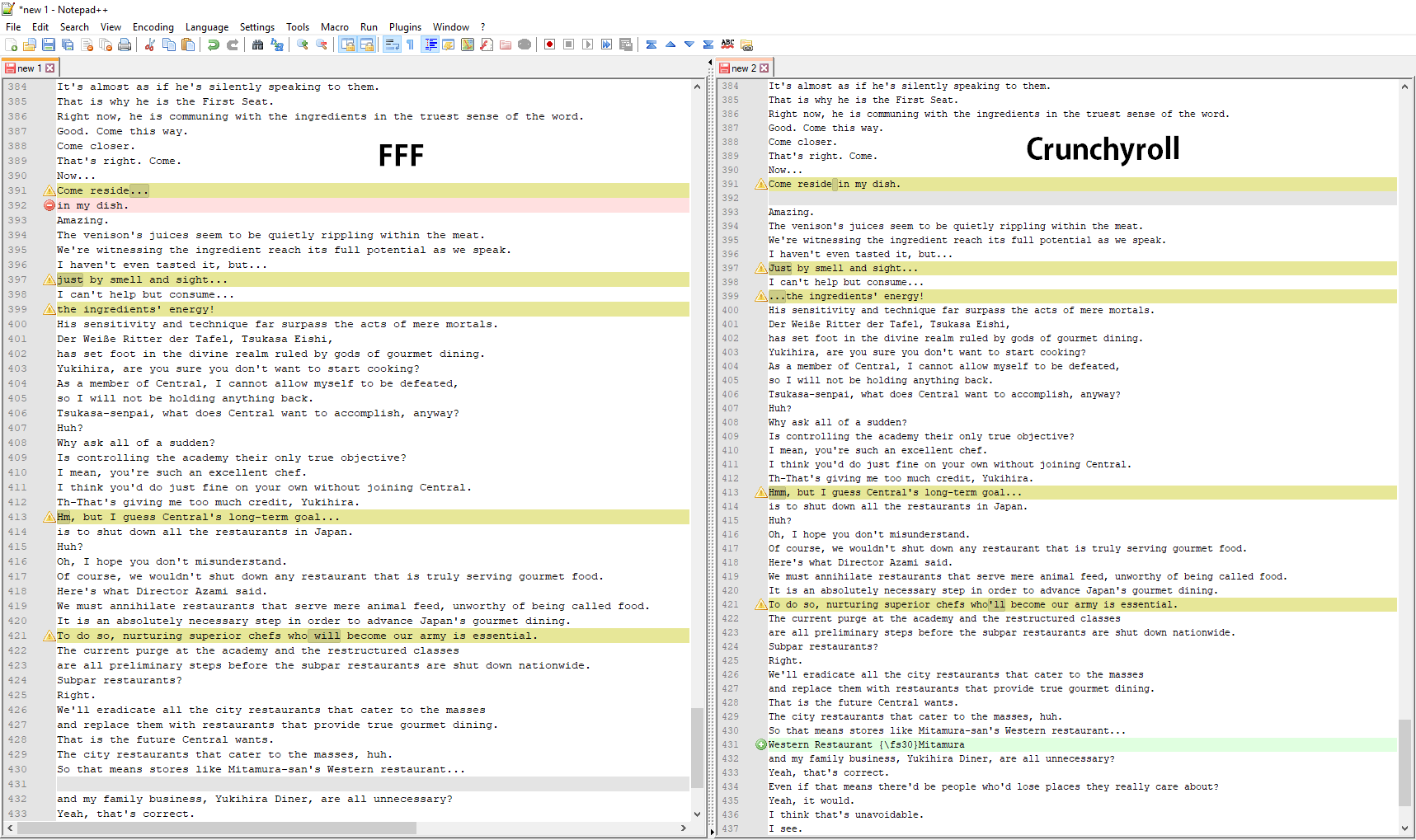Click right pane scrollbar down arrow
The width and height of the screenshot is (1416, 840).
(1405, 828)
